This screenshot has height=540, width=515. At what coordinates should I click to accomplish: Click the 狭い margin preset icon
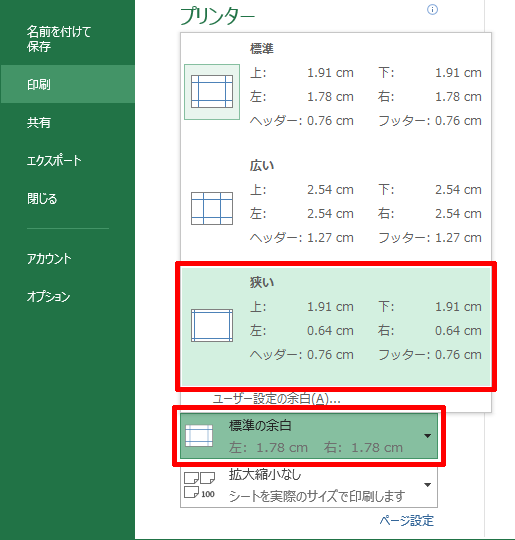212,325
